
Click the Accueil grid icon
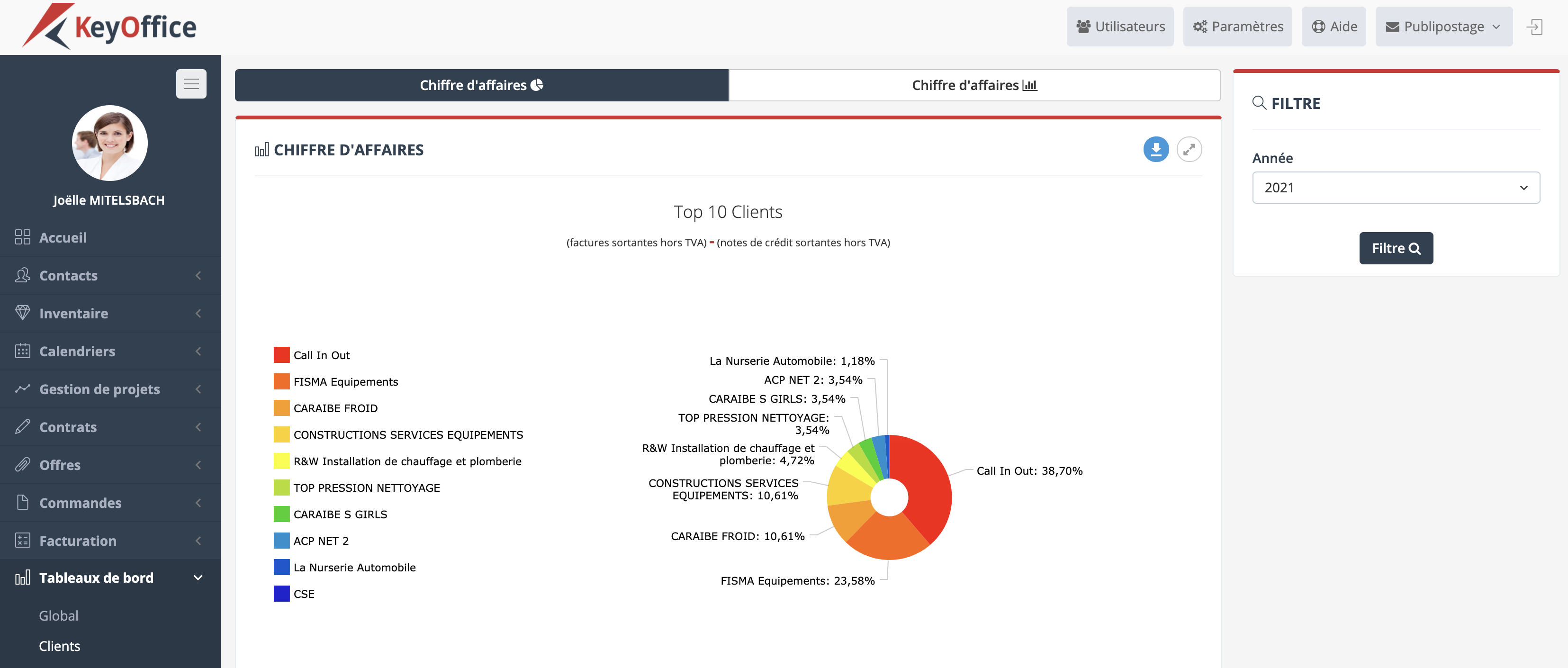pyautogui.click(x=23, y=237)
